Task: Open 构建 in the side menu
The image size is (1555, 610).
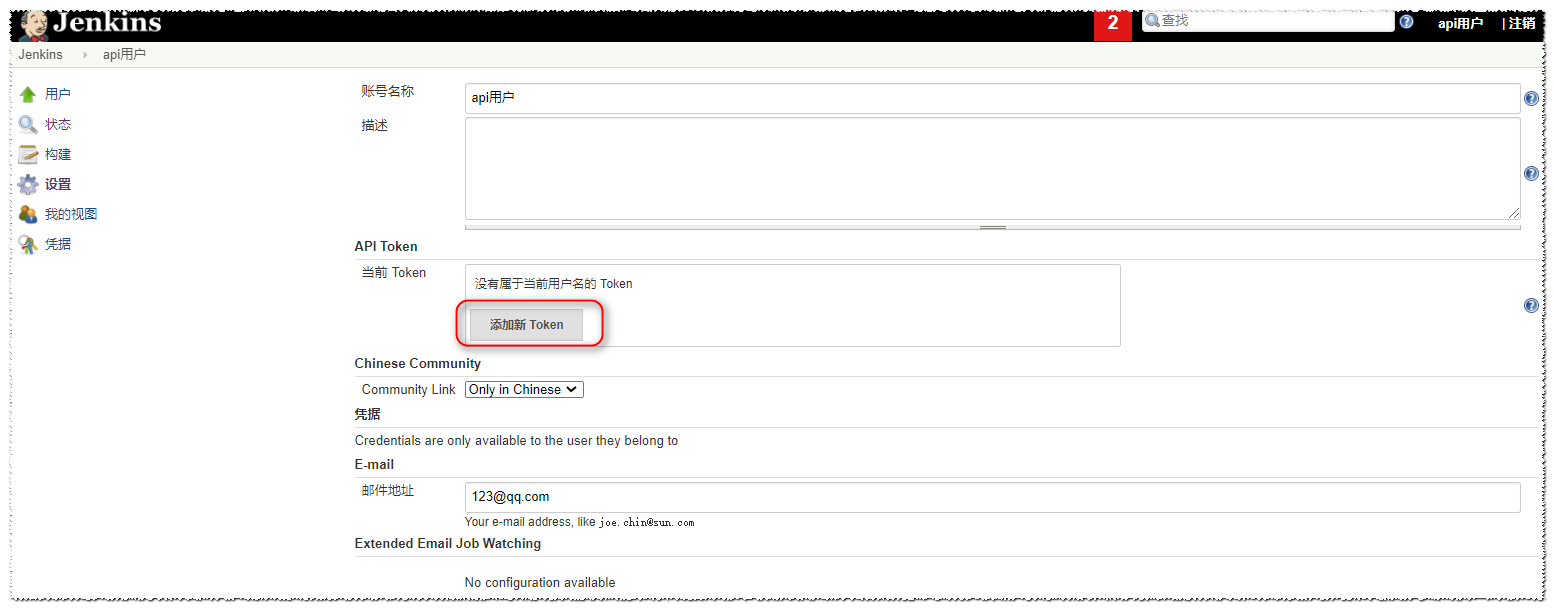Action: pos(58,155)
